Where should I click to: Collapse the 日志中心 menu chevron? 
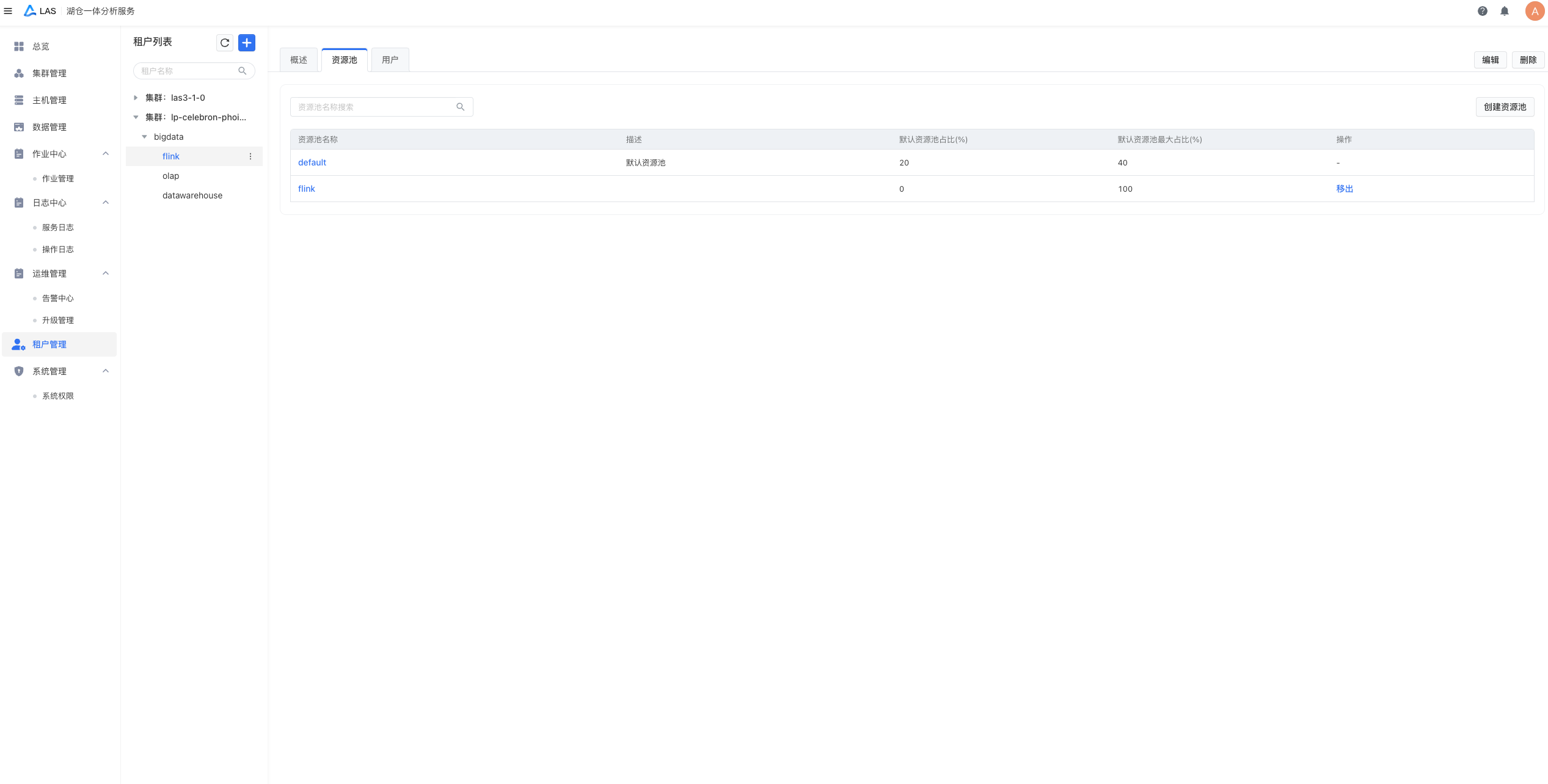coord(106,203)
